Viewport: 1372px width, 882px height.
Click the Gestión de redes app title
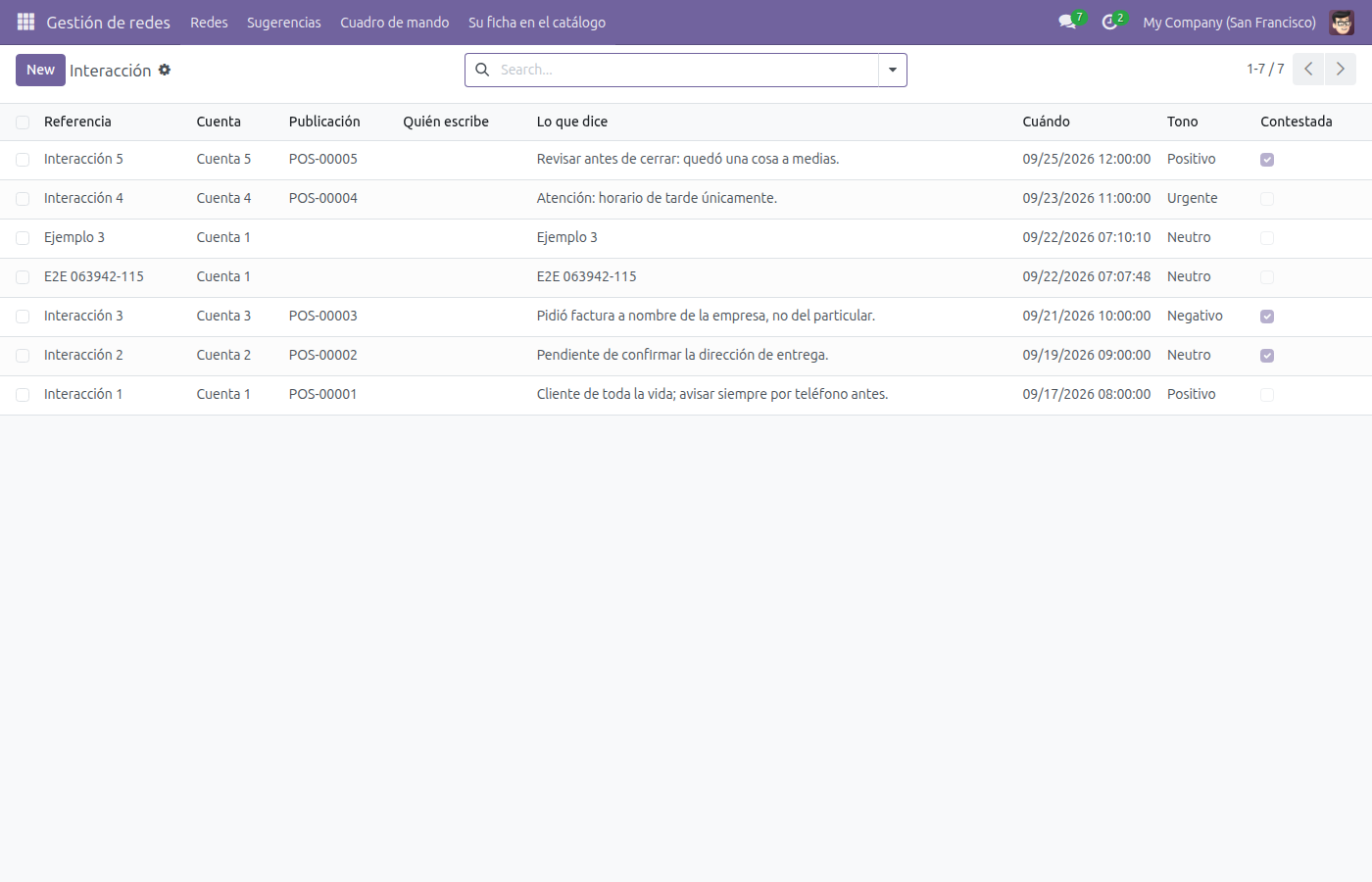[x=108, y=22]
